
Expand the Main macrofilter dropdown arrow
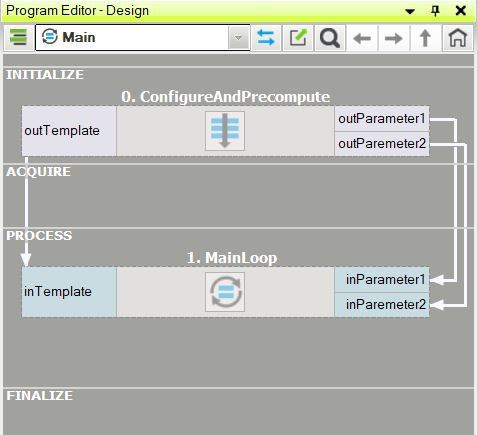tap(238, 38)
